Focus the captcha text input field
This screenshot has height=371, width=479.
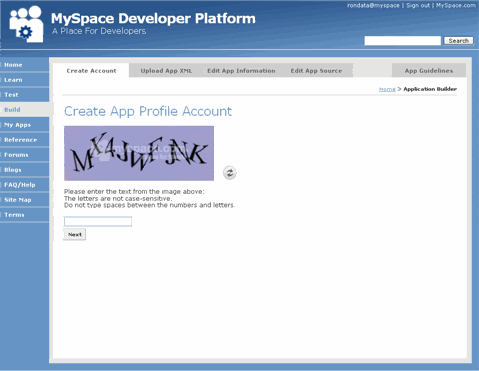98,221
